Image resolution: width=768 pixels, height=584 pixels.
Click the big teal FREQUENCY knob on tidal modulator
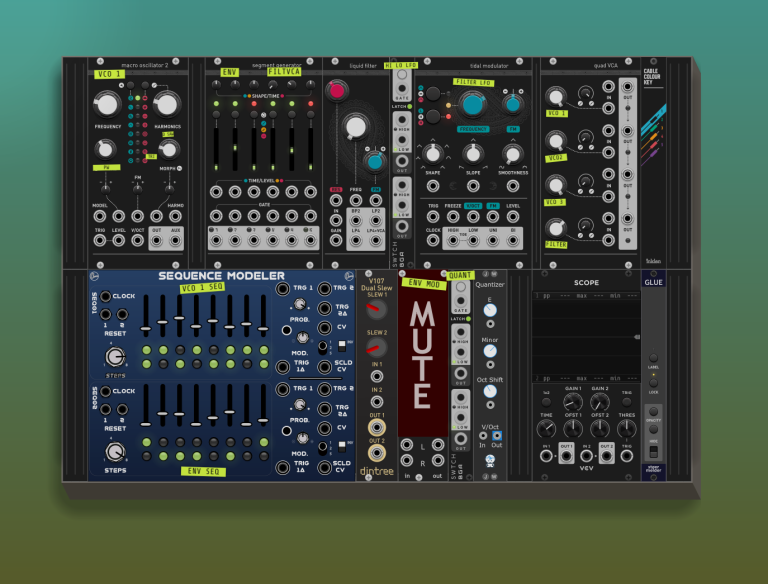click(473, 104)
